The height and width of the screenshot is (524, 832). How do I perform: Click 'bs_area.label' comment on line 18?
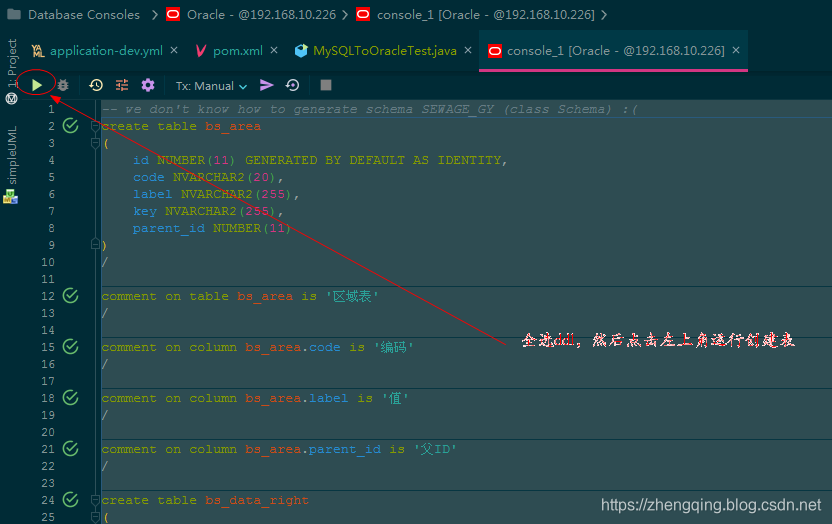coord(297,398)
